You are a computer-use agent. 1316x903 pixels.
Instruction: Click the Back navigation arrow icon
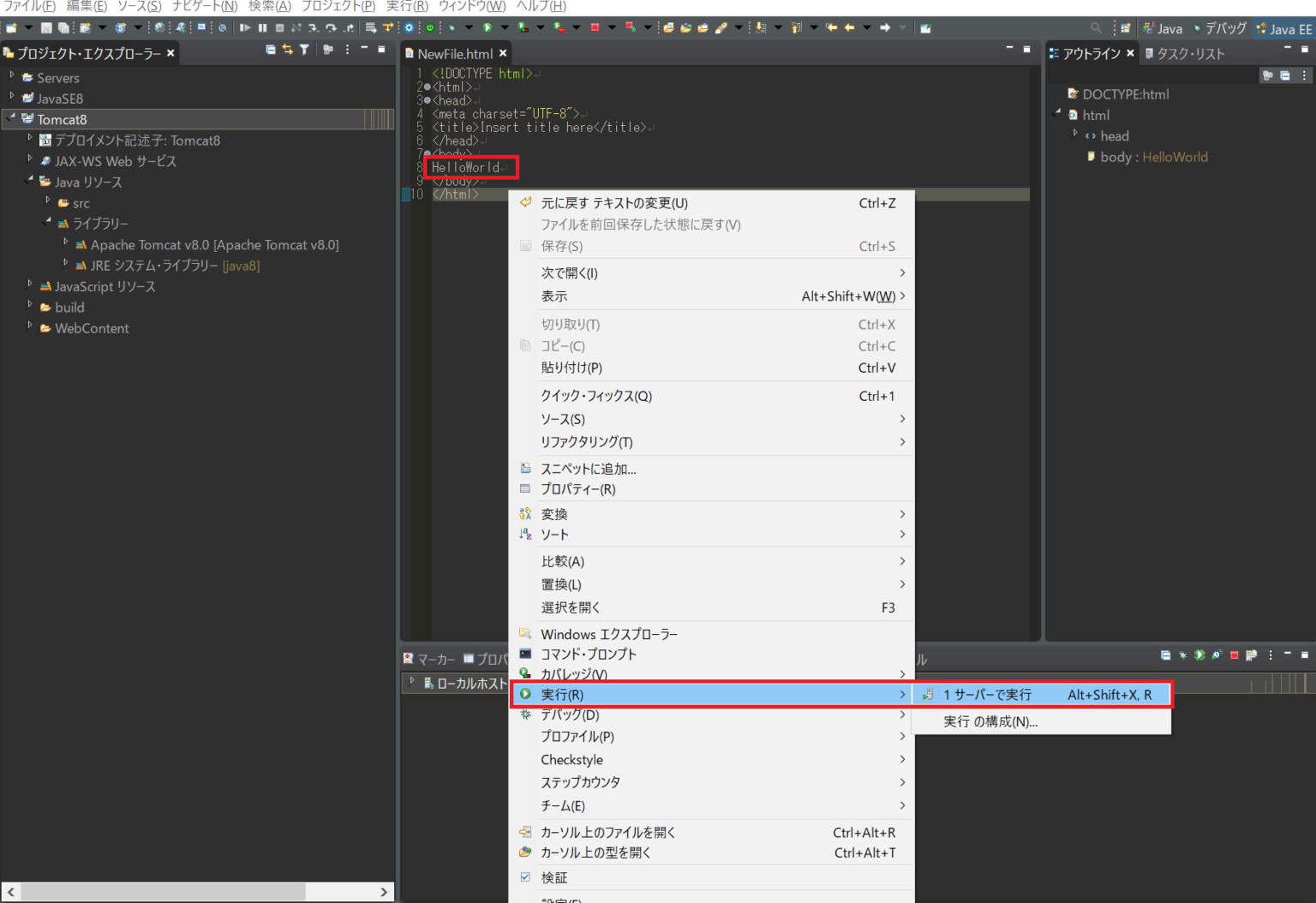[848, 27]
